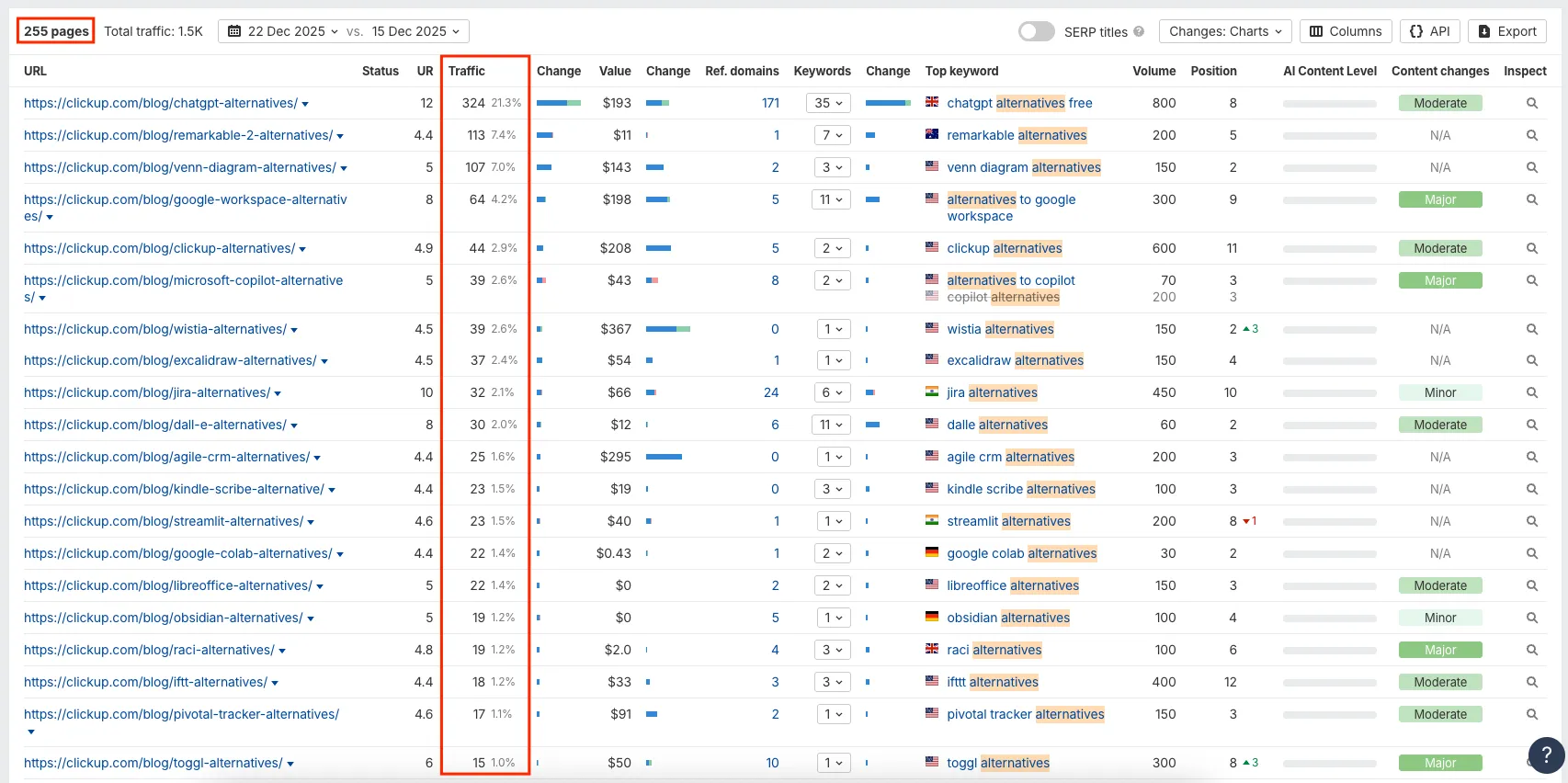Image resolution: width=1568 pixels, height=783 pixels.
Task: Click the Export button
Action: (1506, 31)
